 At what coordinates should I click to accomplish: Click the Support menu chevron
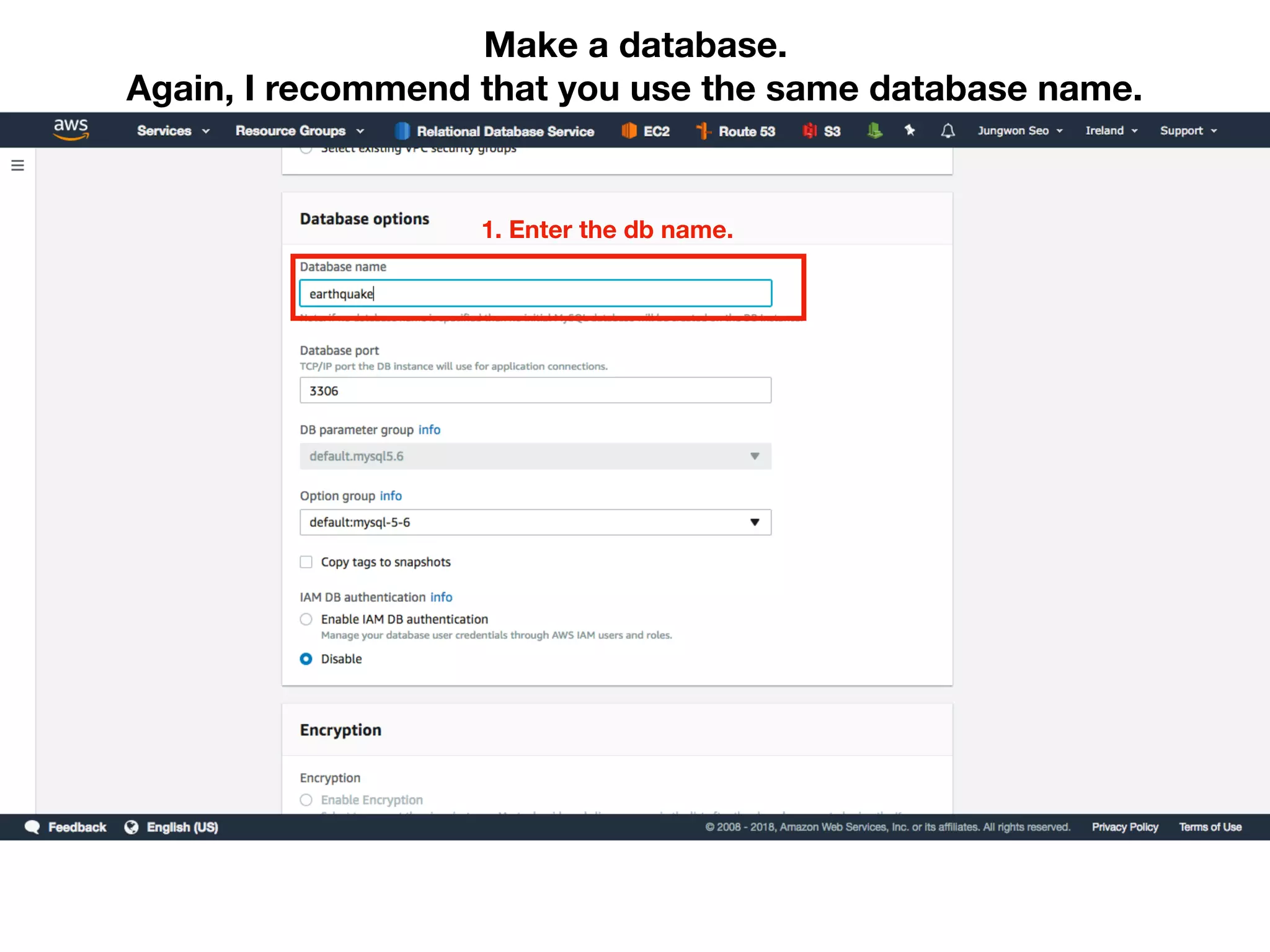[1214, 131]
